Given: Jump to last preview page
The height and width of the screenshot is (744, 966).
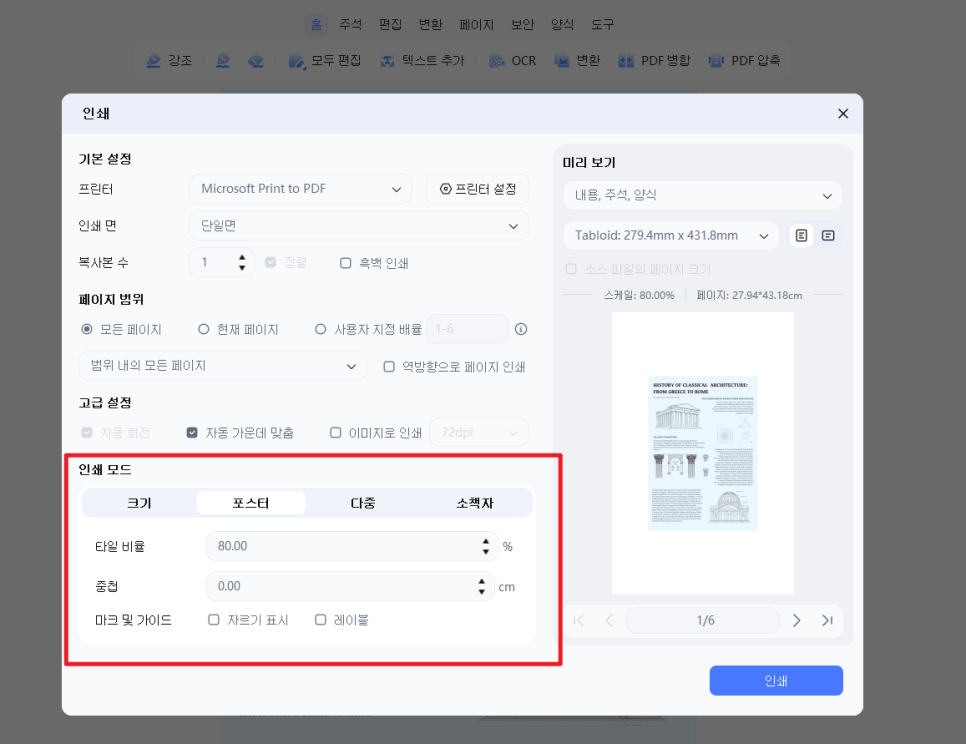Looking at the screenshot, I should [x=827, y=620].
